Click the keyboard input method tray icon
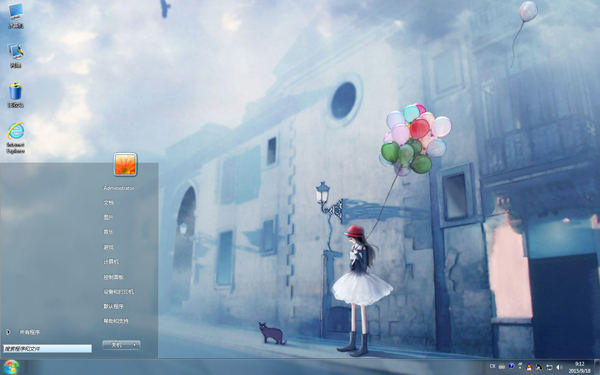600x375 pixels. click(502, 367)
